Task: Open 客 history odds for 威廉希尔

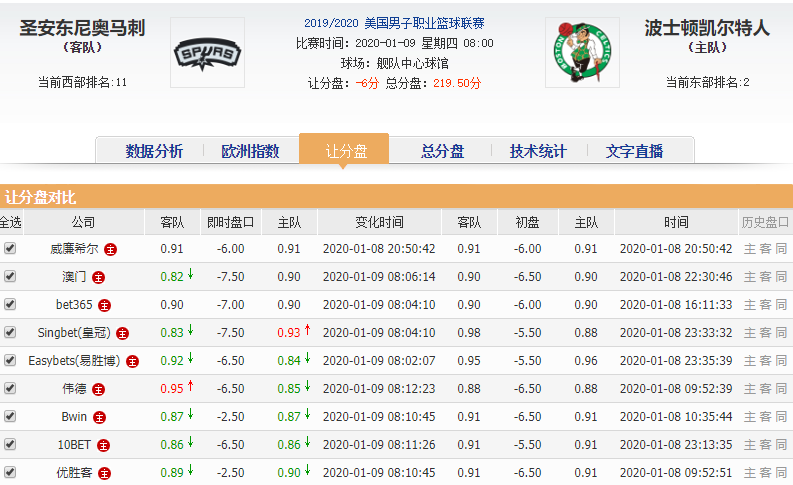Action: (766, 249)
